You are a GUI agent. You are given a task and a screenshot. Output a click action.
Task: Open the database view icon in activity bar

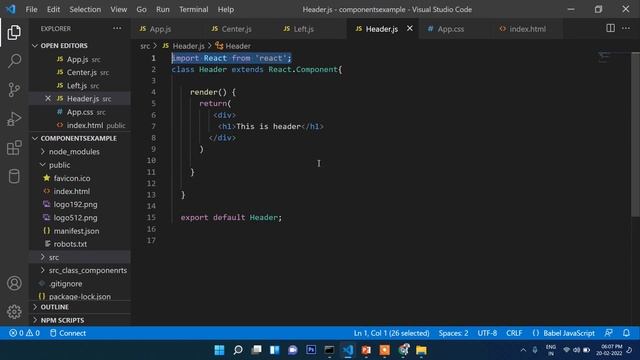coord(14,176)
